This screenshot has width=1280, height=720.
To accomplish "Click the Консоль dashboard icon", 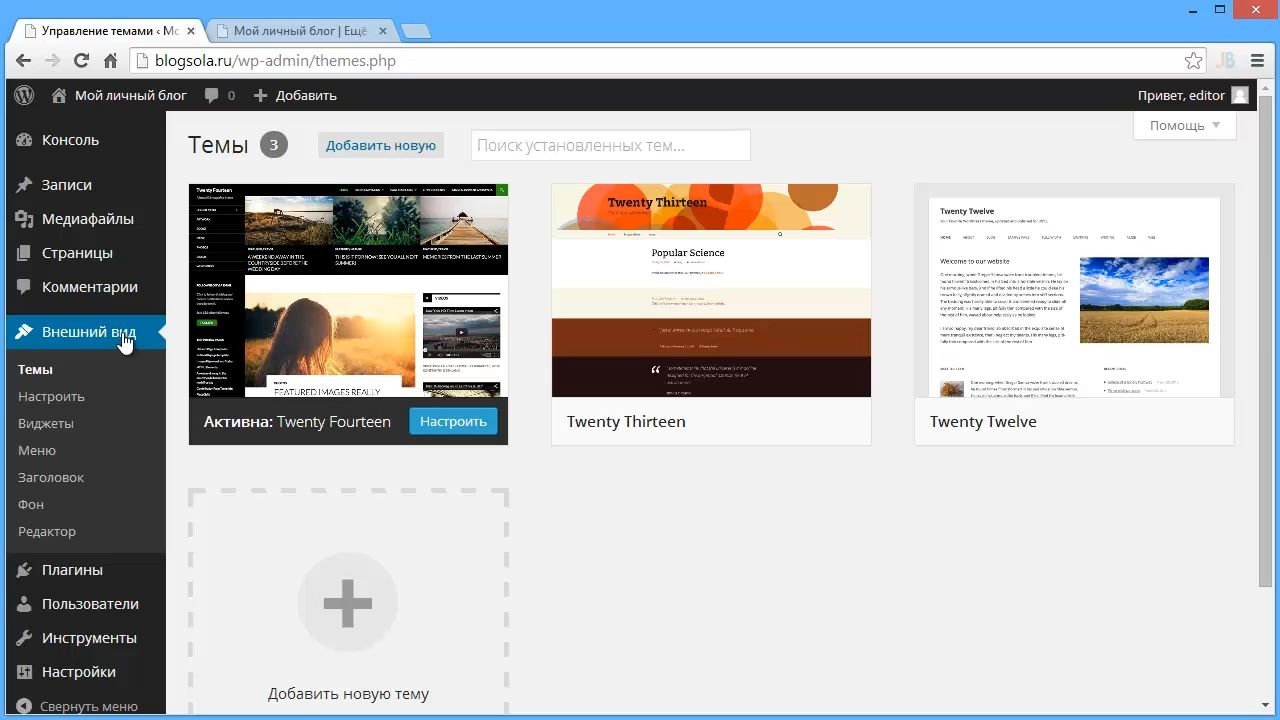I will tap(24, 140).
